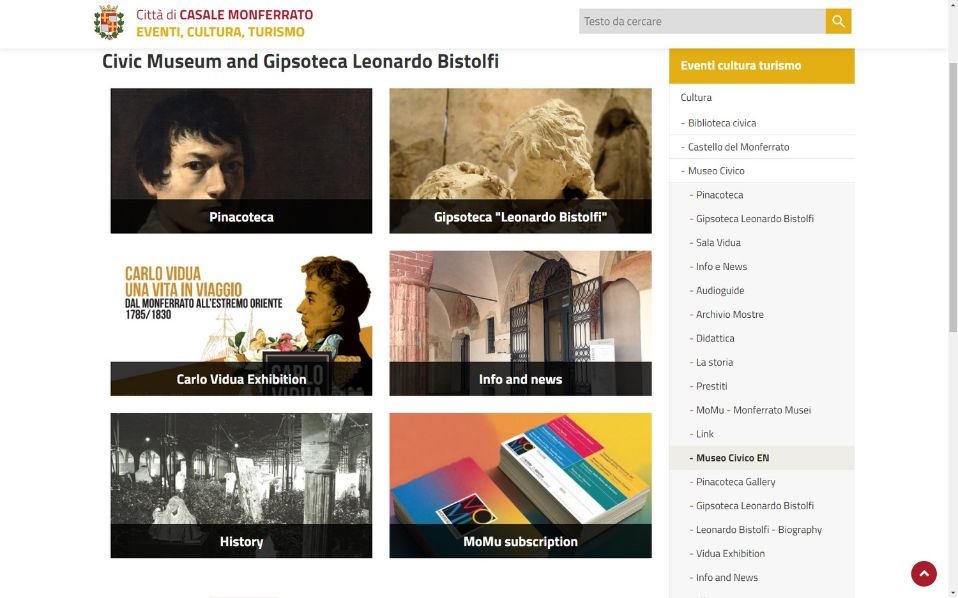Image resolution: width=958 pixels, height=598 pixels.
Task: Open the Pinacoteca portrait tile
Action: pos(241,161)
